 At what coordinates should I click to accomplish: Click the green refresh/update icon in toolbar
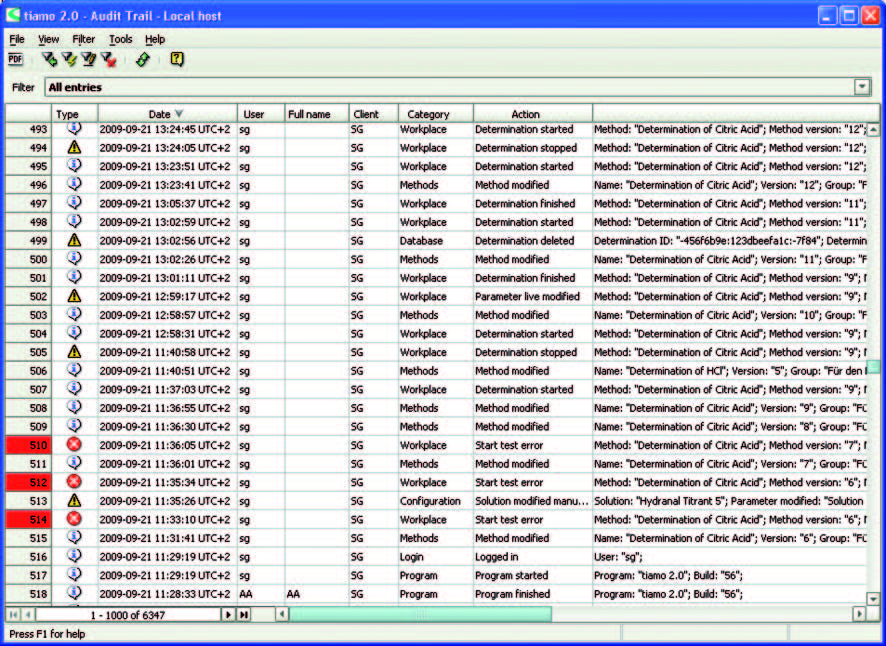[x=143, y=60]
